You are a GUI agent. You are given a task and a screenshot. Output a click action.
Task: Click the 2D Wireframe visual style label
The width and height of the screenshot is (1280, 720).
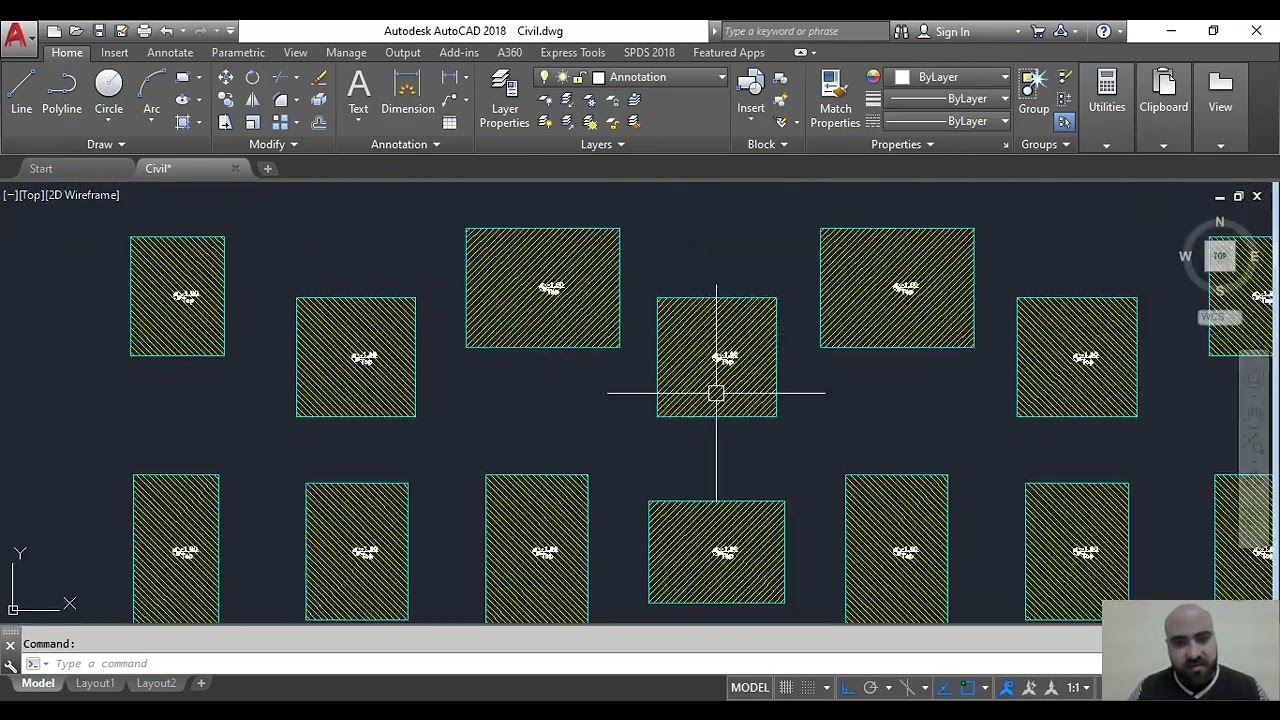[82, 195]
